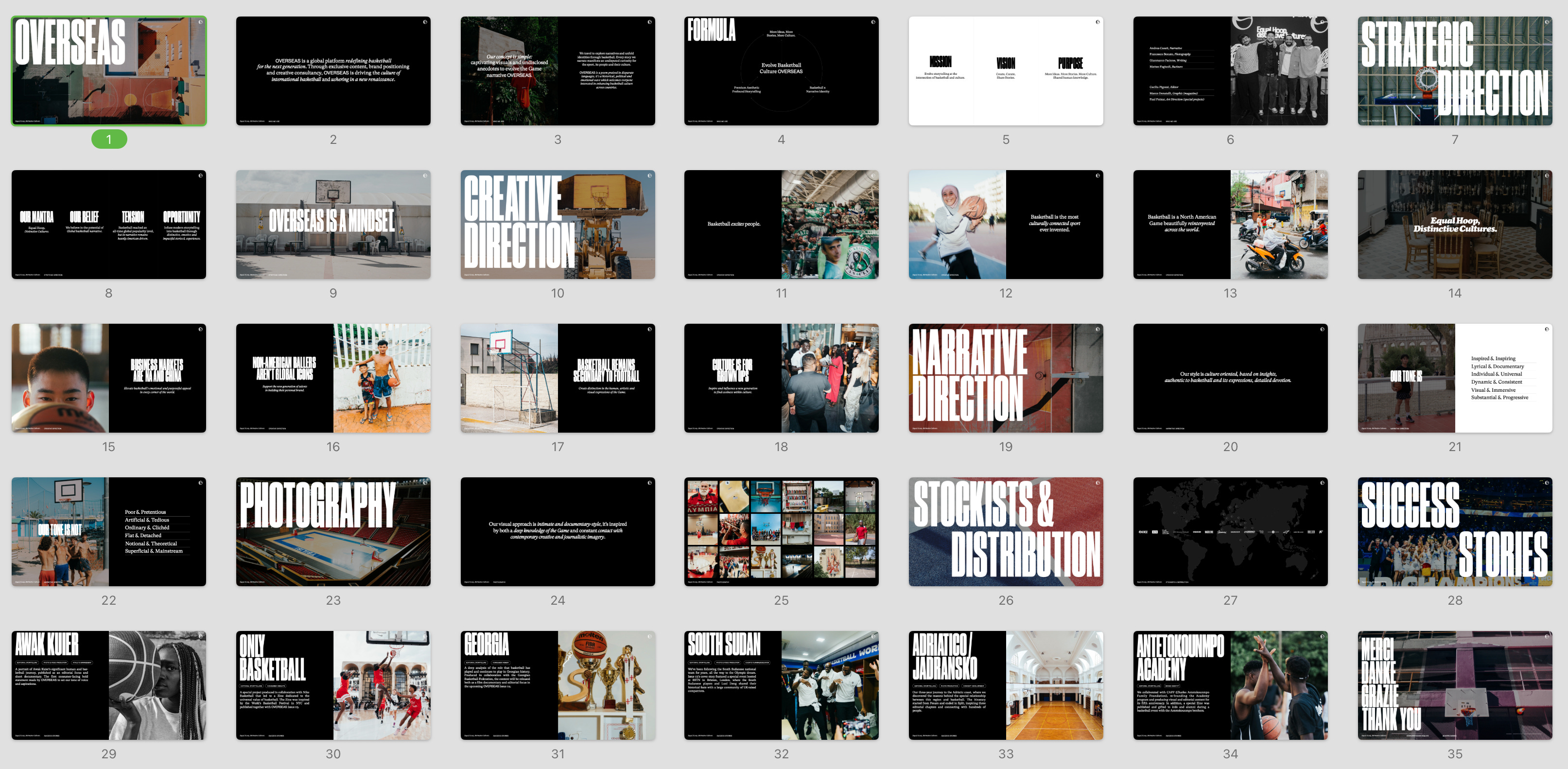This screenshot has width=1568, height=769.
Task: Open the CREATIVE DIRECTION bulldozer slide
Action: click(x=558, y=224)
